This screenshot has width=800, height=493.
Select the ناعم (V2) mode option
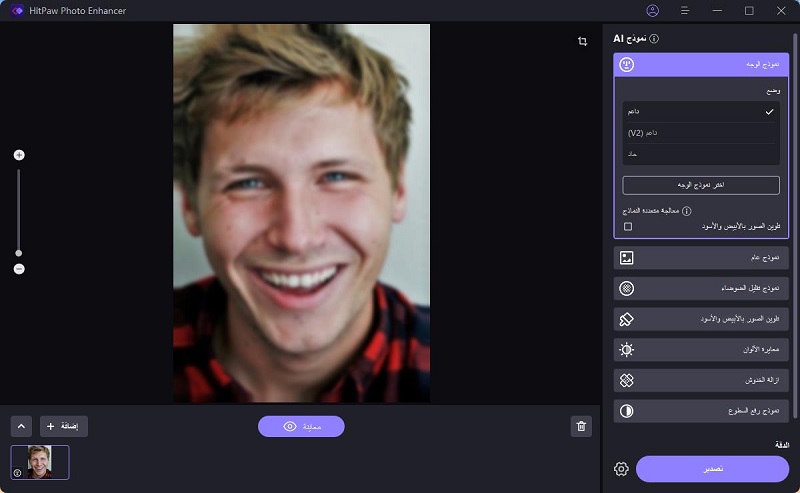(x=700, y=132)
